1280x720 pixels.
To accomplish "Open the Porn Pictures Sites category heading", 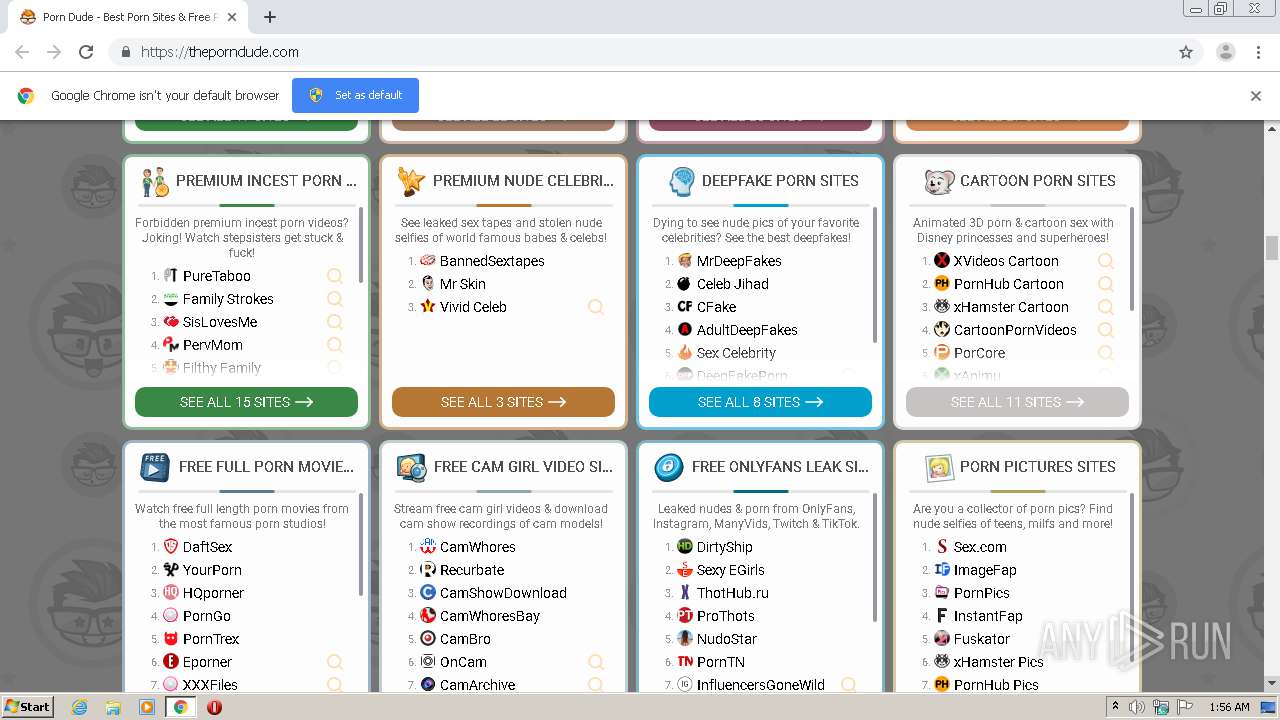I will (x=1038, y=467).
